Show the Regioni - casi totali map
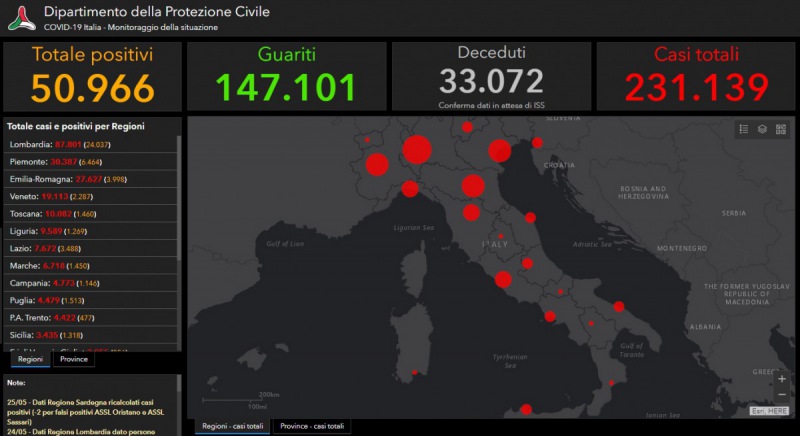The height and width of the screenshot is (436, 800). 233,426
